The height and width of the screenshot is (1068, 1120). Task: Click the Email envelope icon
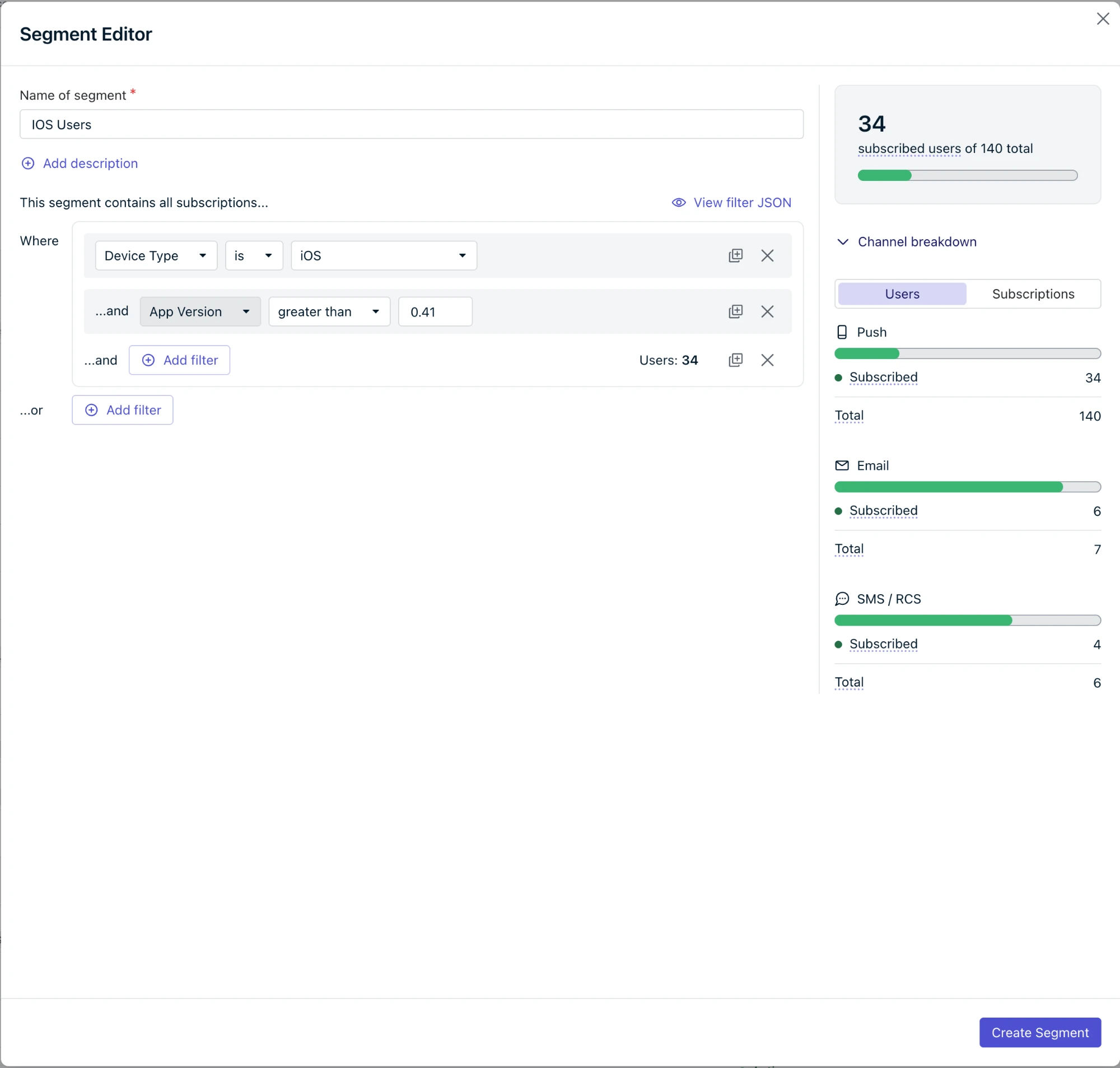842,466
